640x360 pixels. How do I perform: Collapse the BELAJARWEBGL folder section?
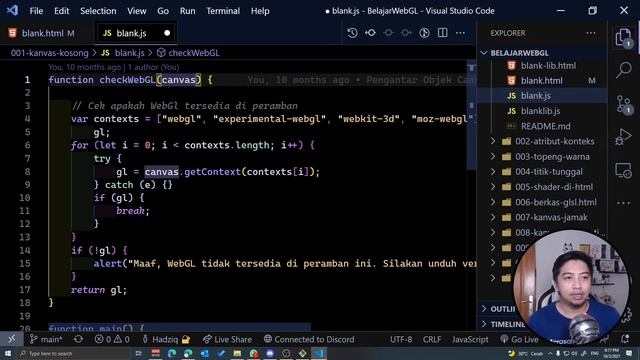point(541,53)
